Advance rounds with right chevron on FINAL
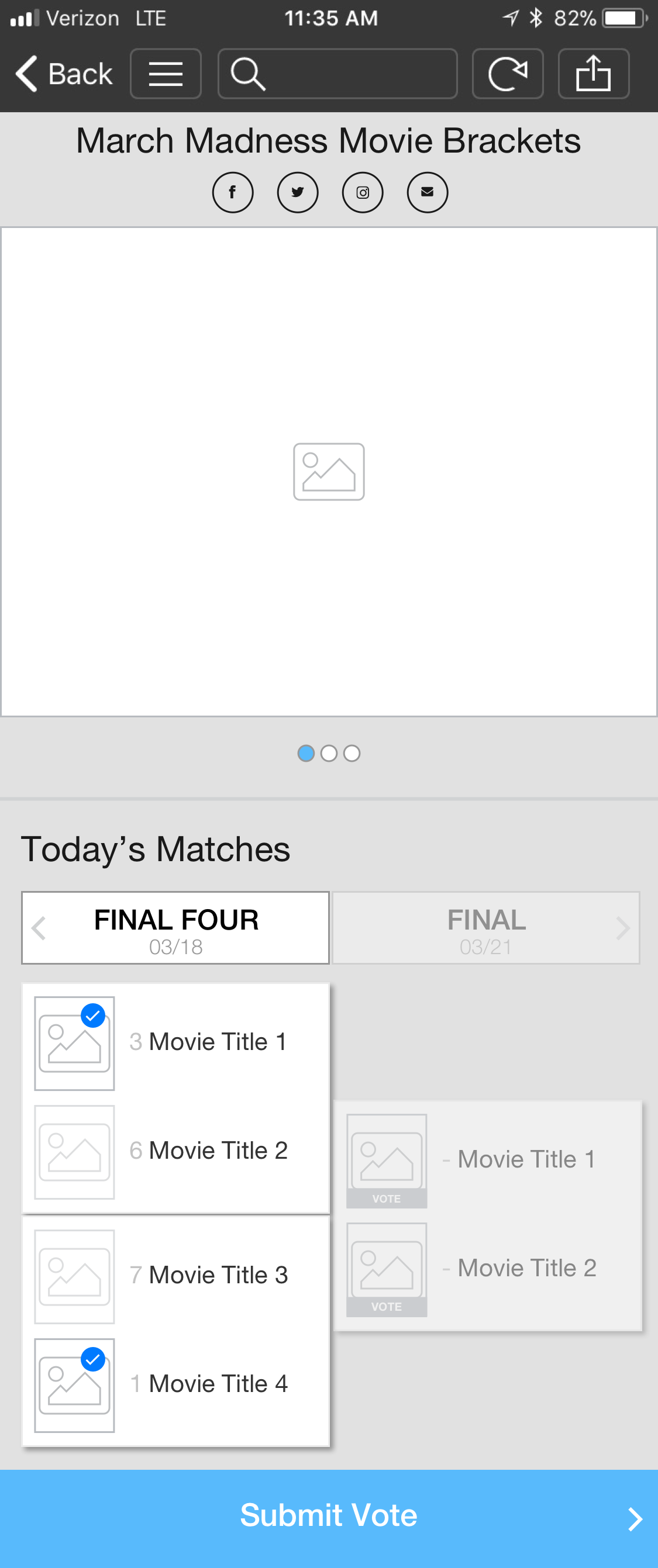Viewport: 658px width, 1568px height. point(622,928)
